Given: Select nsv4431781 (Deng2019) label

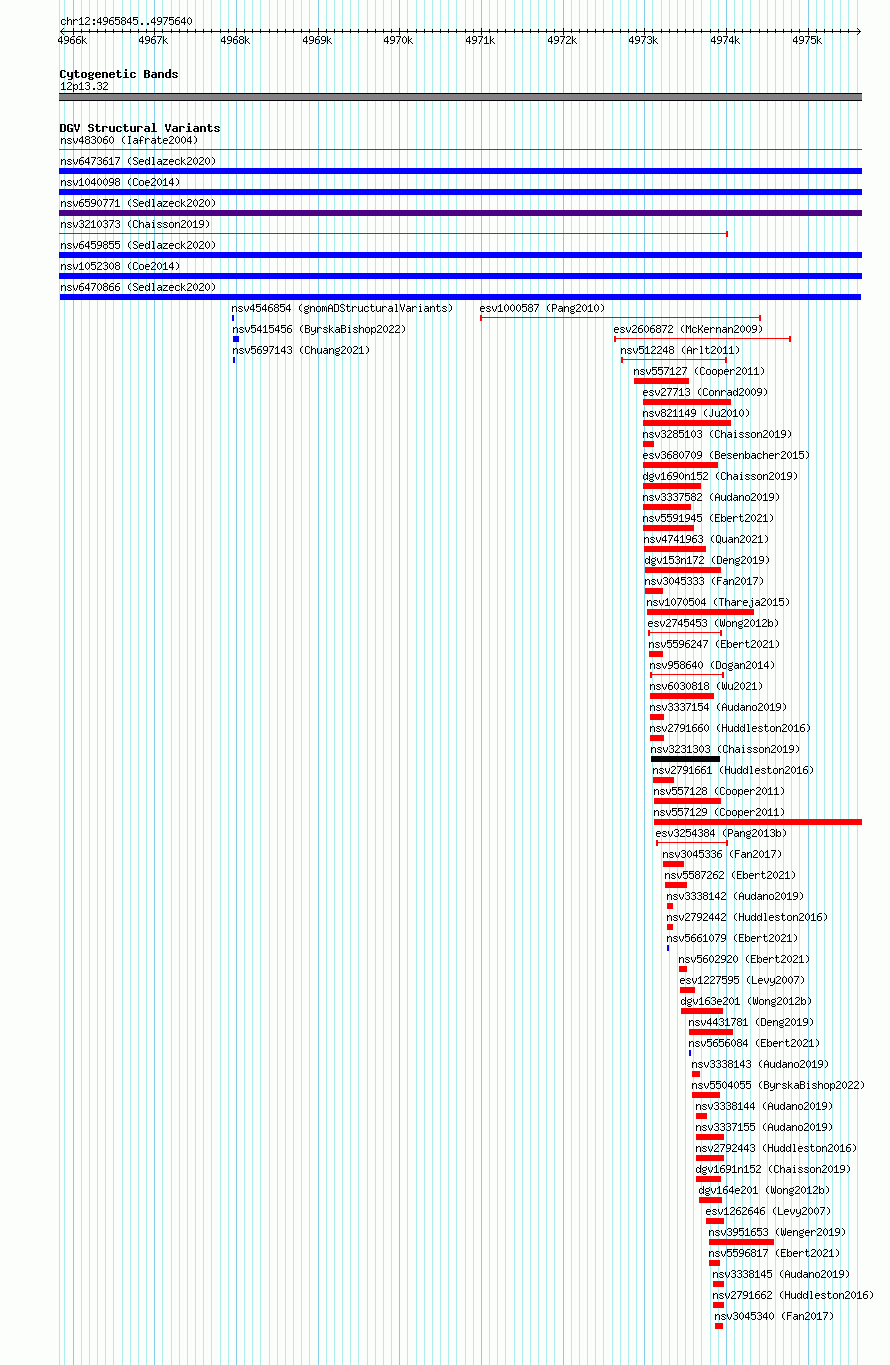Looking at the screenshot, I should 751,1022.
